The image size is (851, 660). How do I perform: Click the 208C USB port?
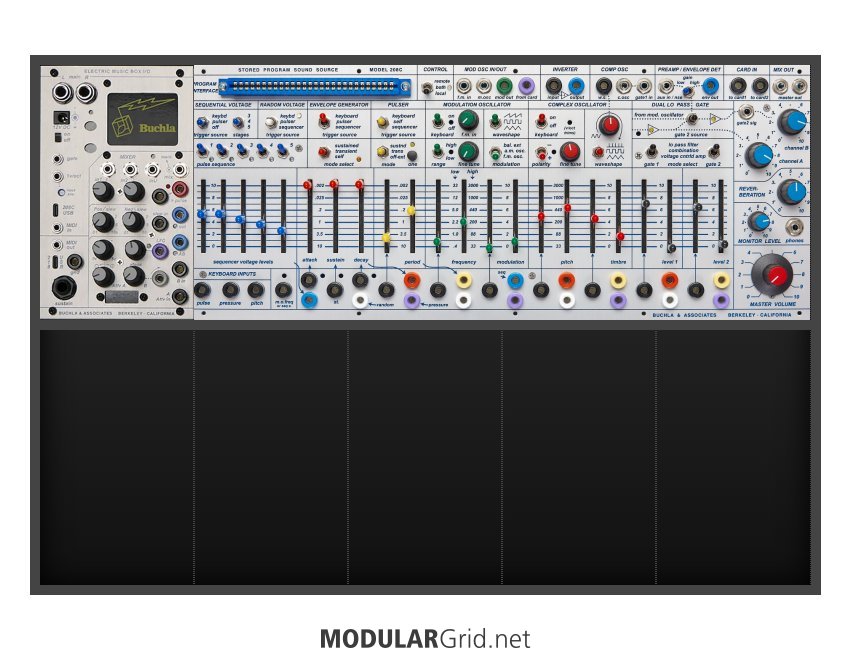click(56, 210)
